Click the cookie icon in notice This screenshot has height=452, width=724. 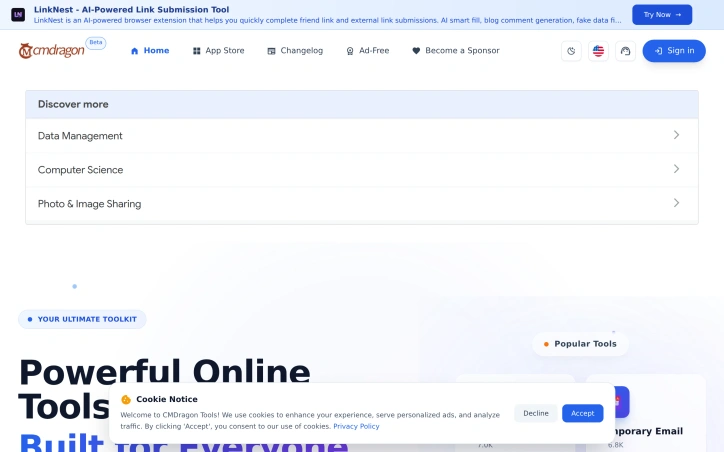(126, 399)
